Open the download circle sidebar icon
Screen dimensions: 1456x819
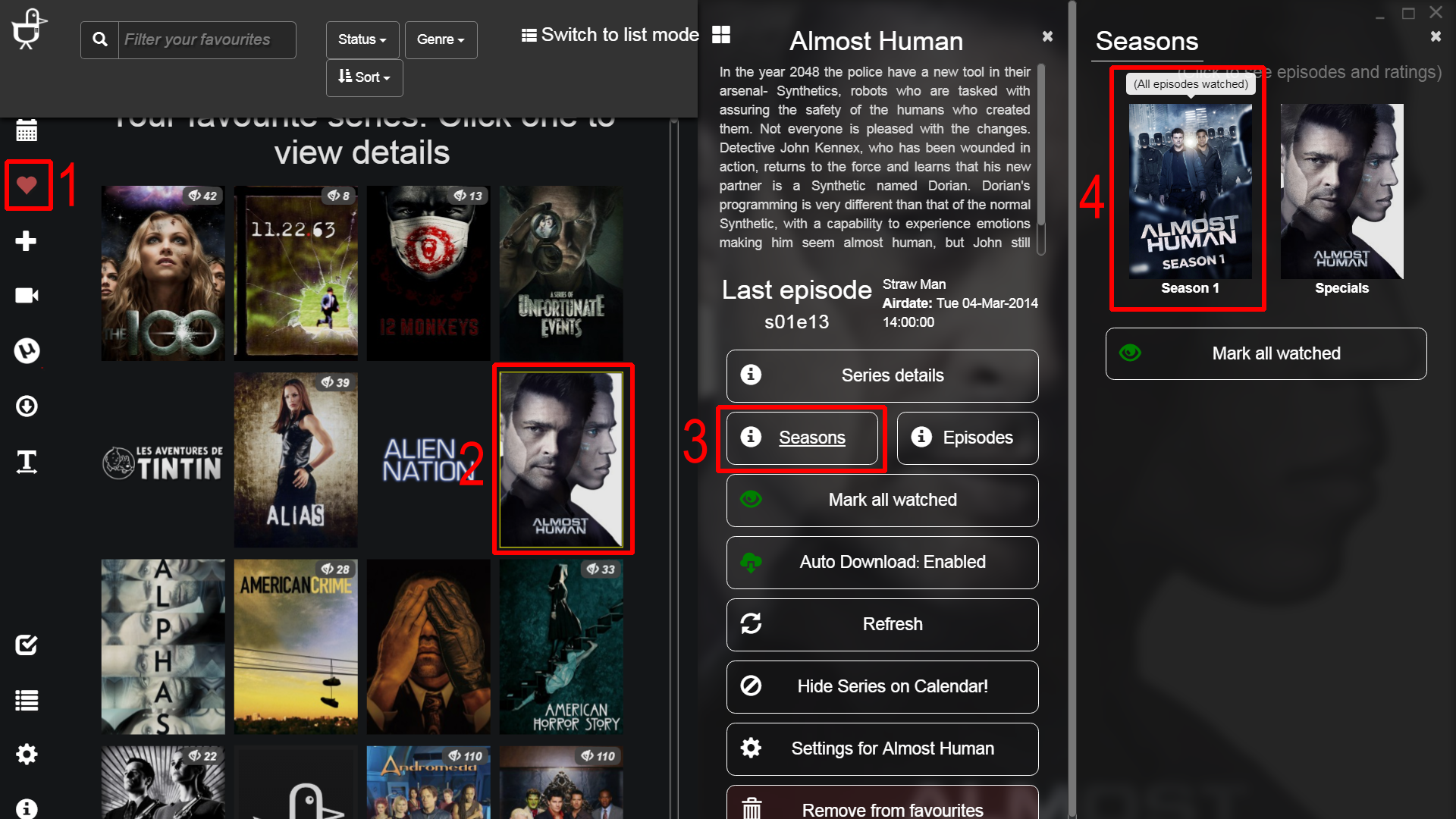point(27,406)
